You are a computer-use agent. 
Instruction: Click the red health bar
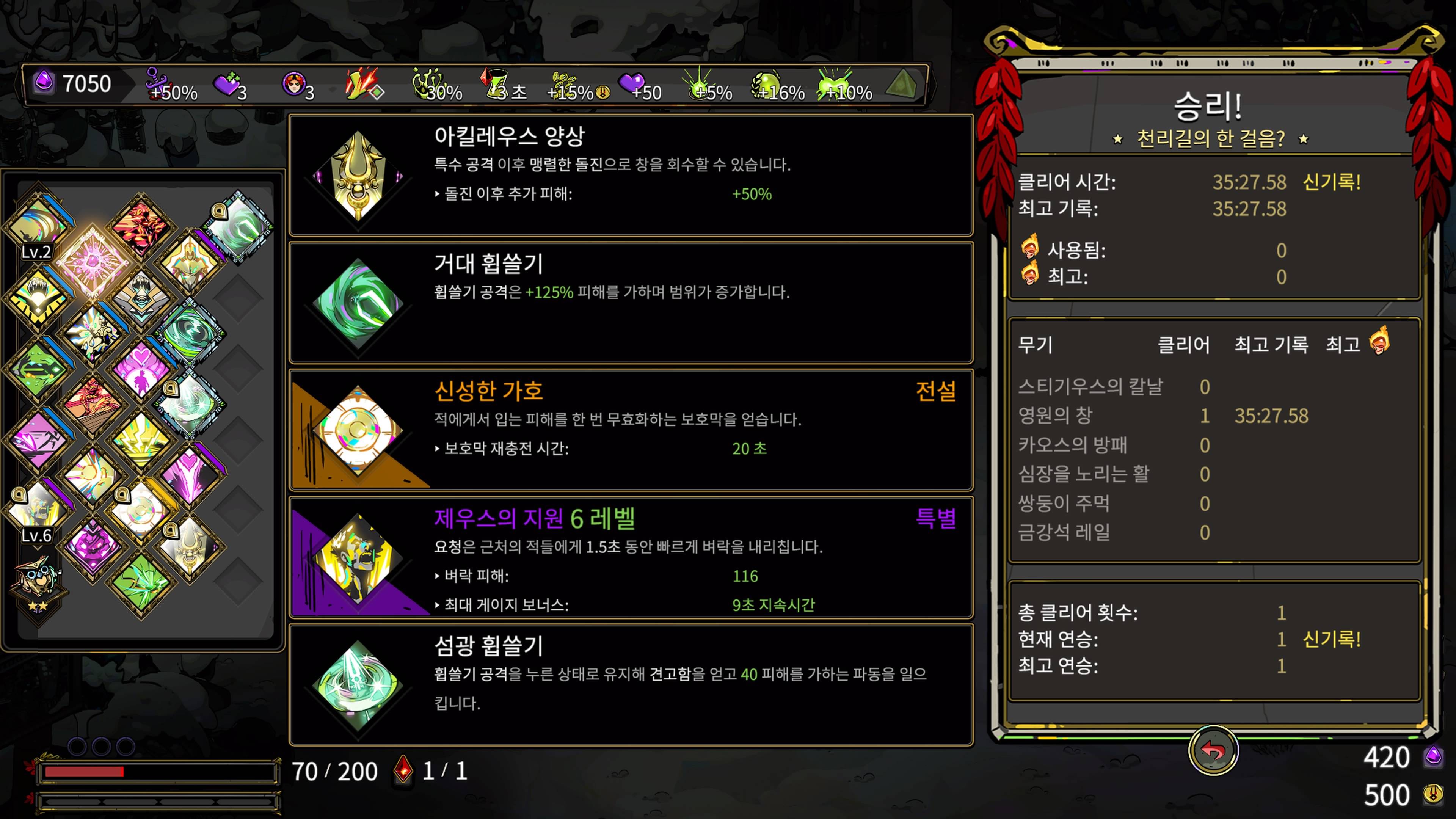pos(157,772)
